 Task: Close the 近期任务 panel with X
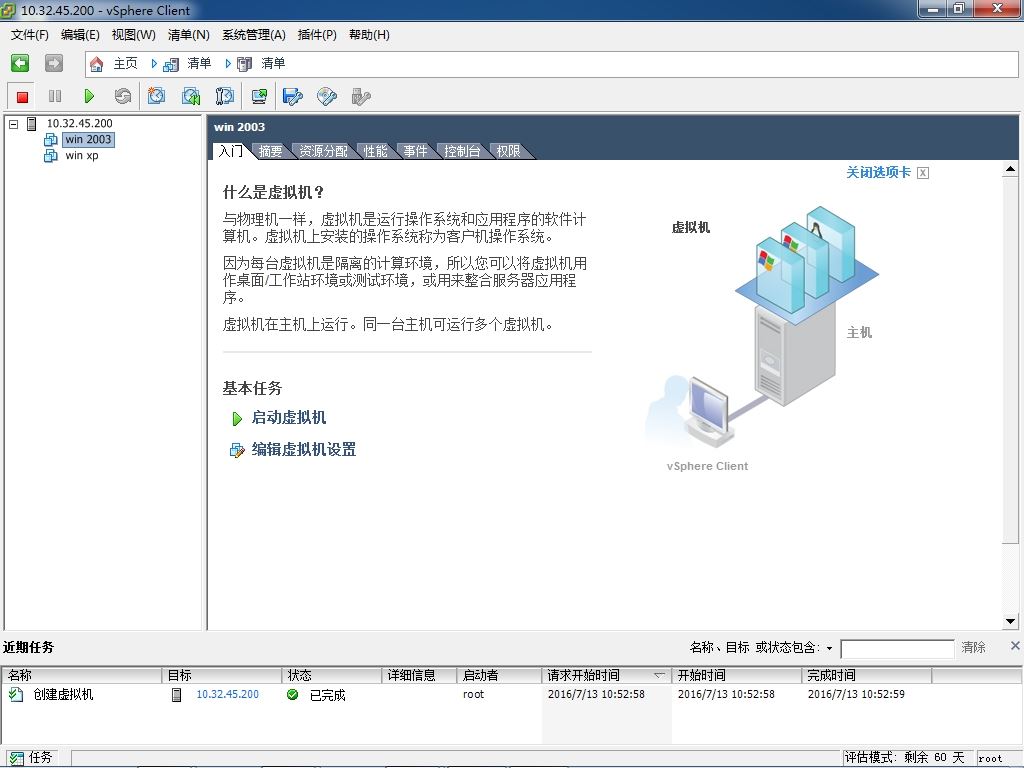pos(1015,646)
